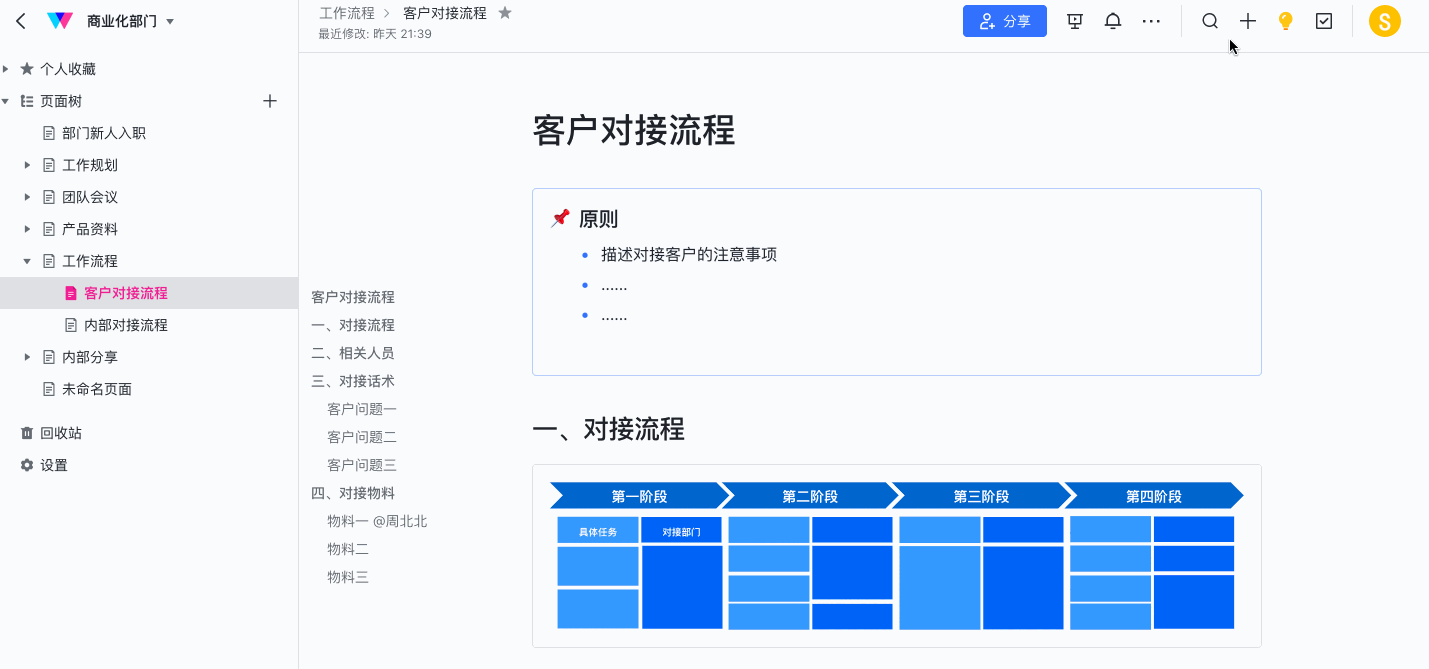Open the search magnifier
The height and width of the screenshot is (669, 1429).
1210,21
